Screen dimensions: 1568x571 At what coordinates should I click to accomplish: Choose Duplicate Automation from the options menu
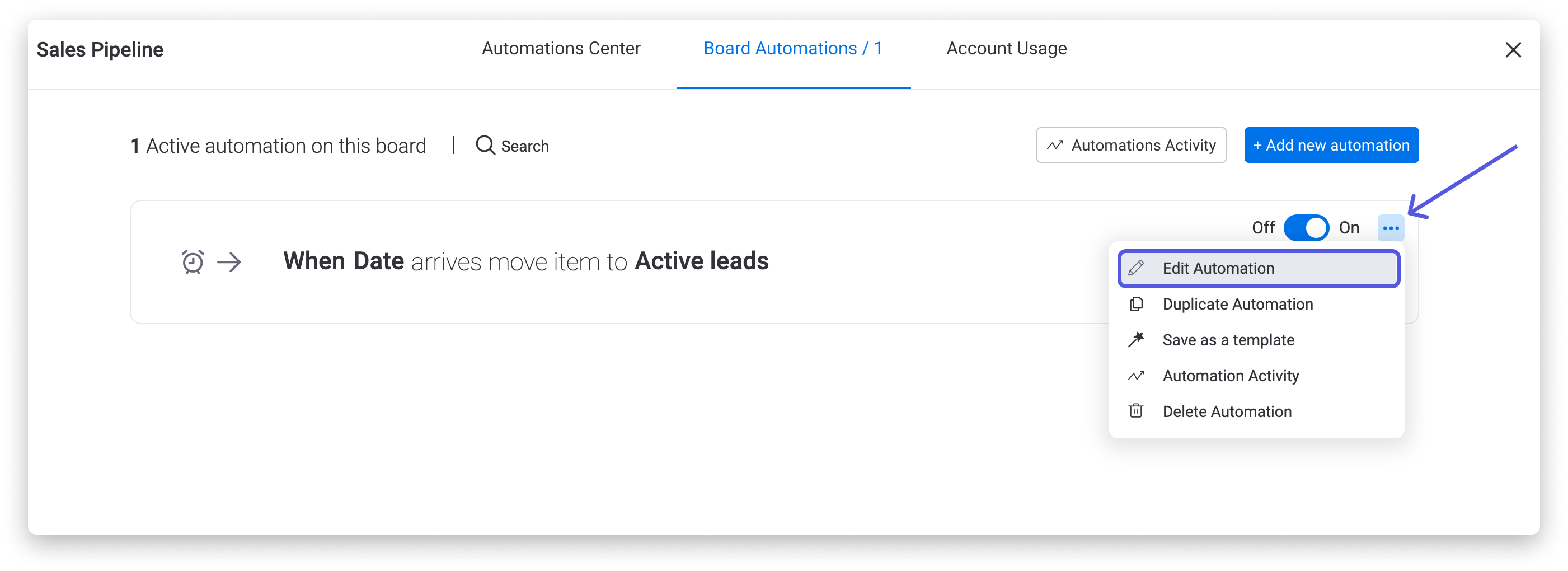pyautogui.click(x=1237, y=304)
